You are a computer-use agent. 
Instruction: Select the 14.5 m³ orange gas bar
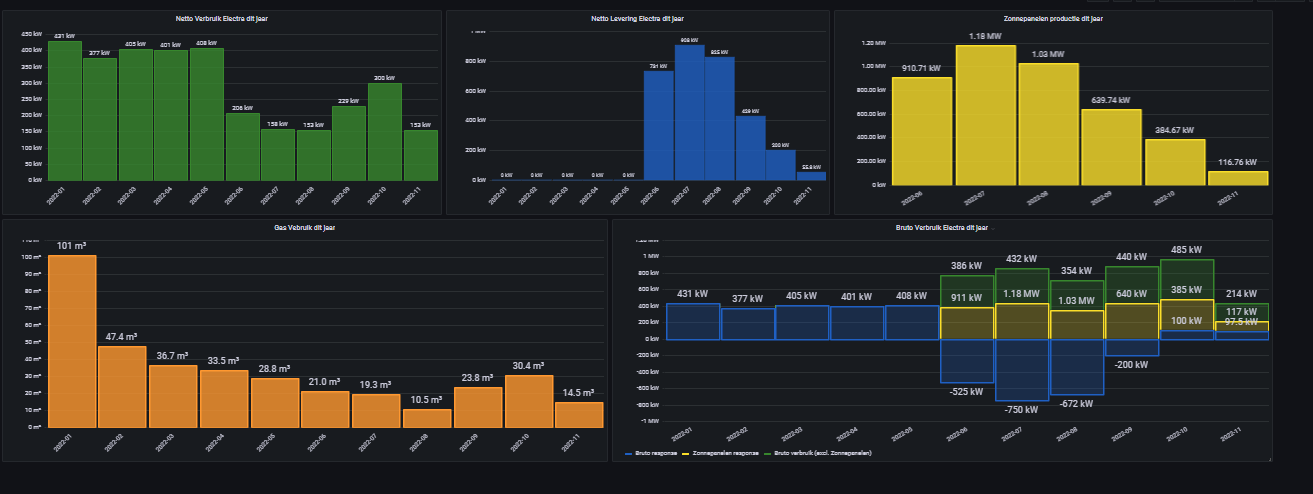click(579, 414)
